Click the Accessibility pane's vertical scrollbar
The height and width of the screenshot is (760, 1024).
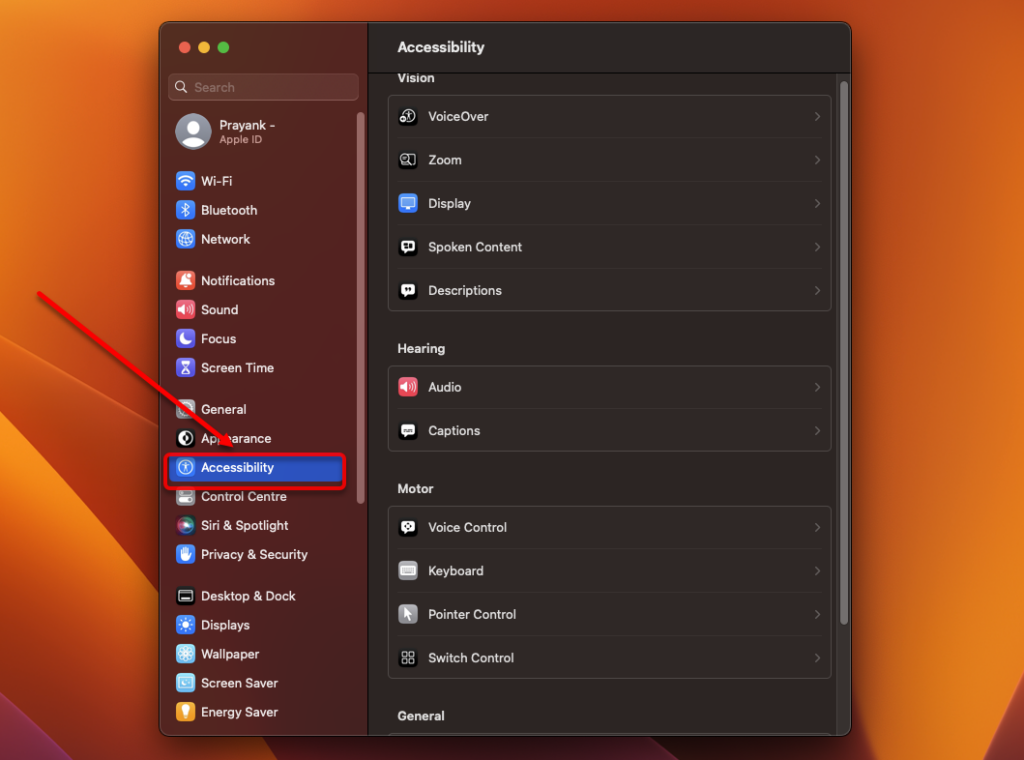pyautogui.click(x=844, y=353)
